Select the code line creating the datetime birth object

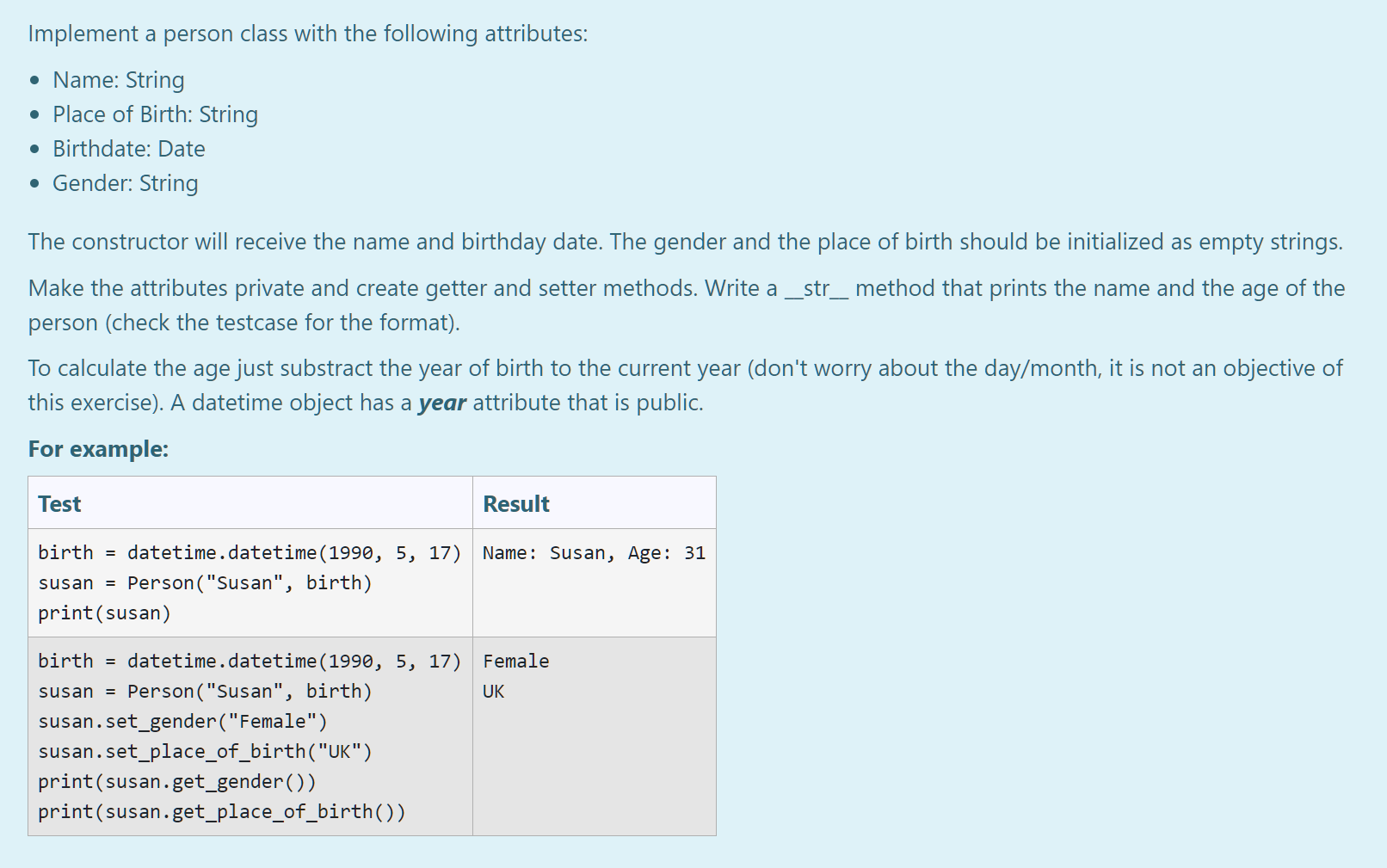(250, 552)
